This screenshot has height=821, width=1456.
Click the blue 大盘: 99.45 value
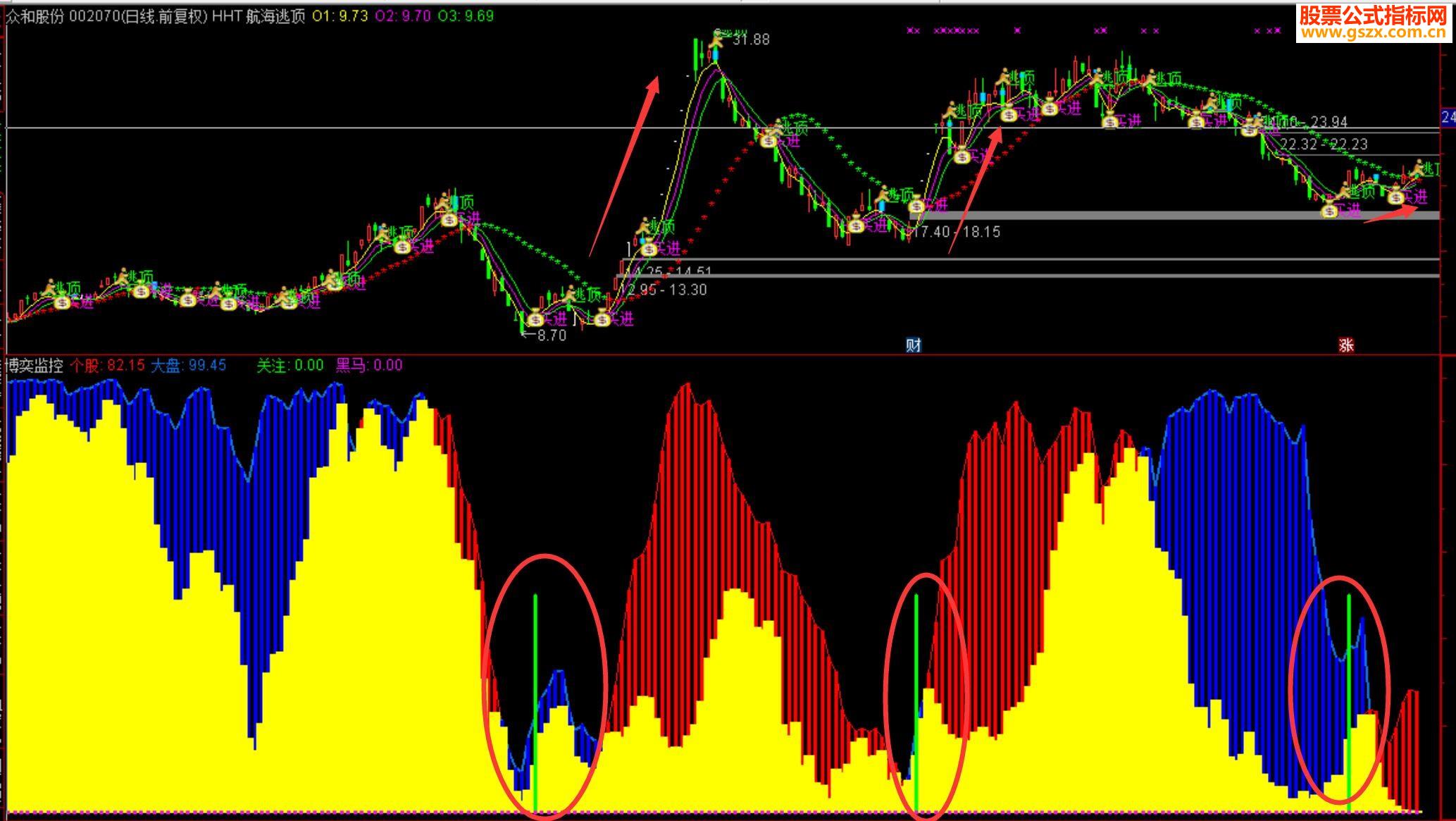(x=189, y=365)
